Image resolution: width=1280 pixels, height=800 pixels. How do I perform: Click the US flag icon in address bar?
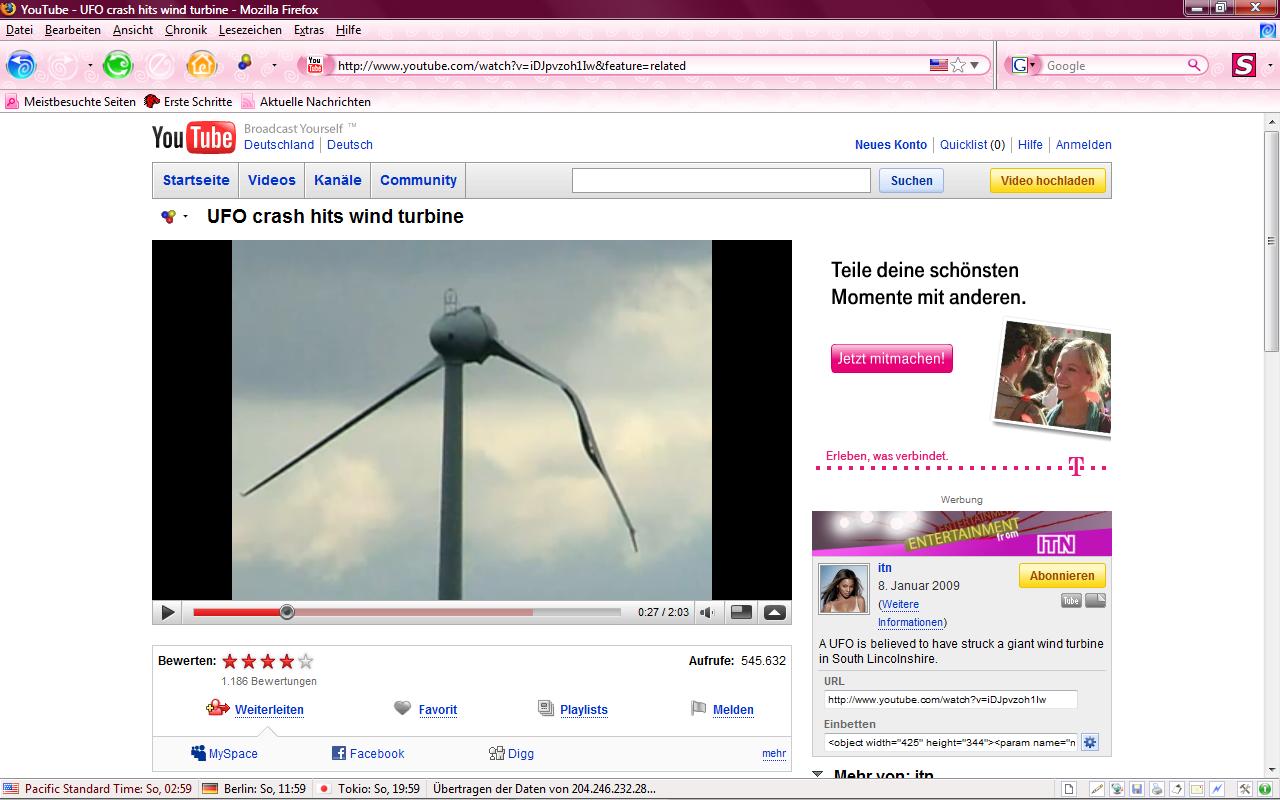tap(938, 65)
